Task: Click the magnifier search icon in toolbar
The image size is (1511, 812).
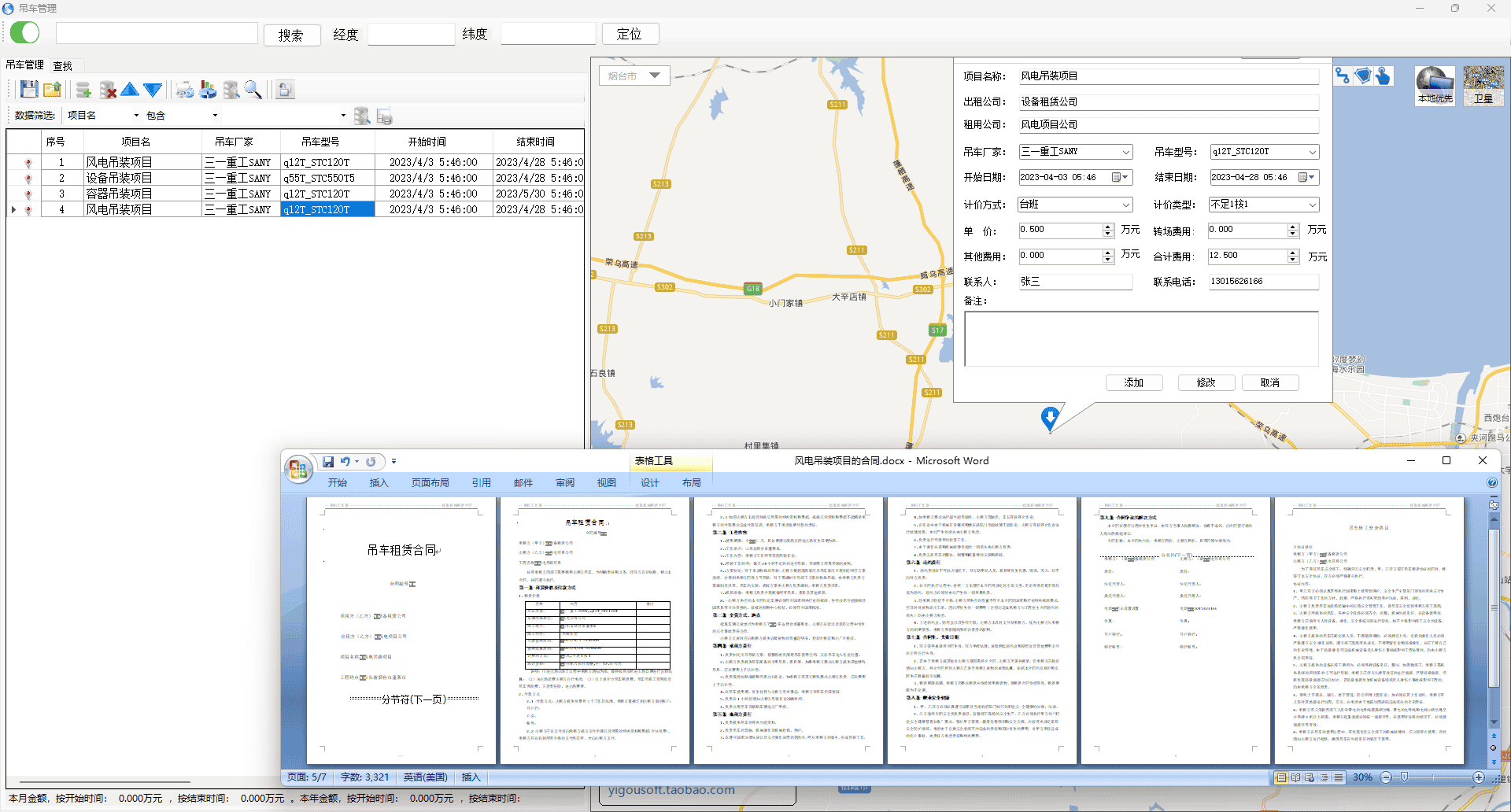Action: (x=253, y=90)
